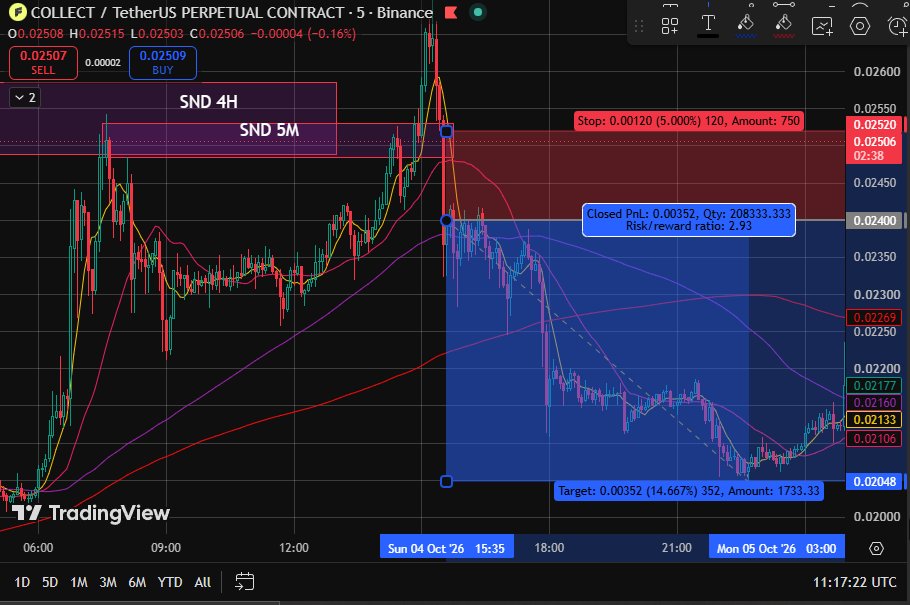
Task: Click the 0.02106 red price label
Action: pos(874,438)
